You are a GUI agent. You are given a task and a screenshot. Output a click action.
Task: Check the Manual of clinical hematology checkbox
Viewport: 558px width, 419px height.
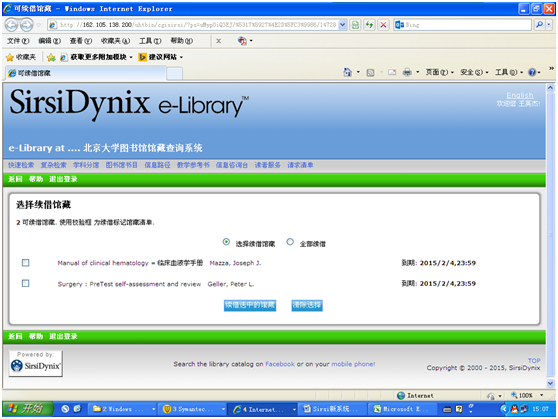[x=26, y=263]
